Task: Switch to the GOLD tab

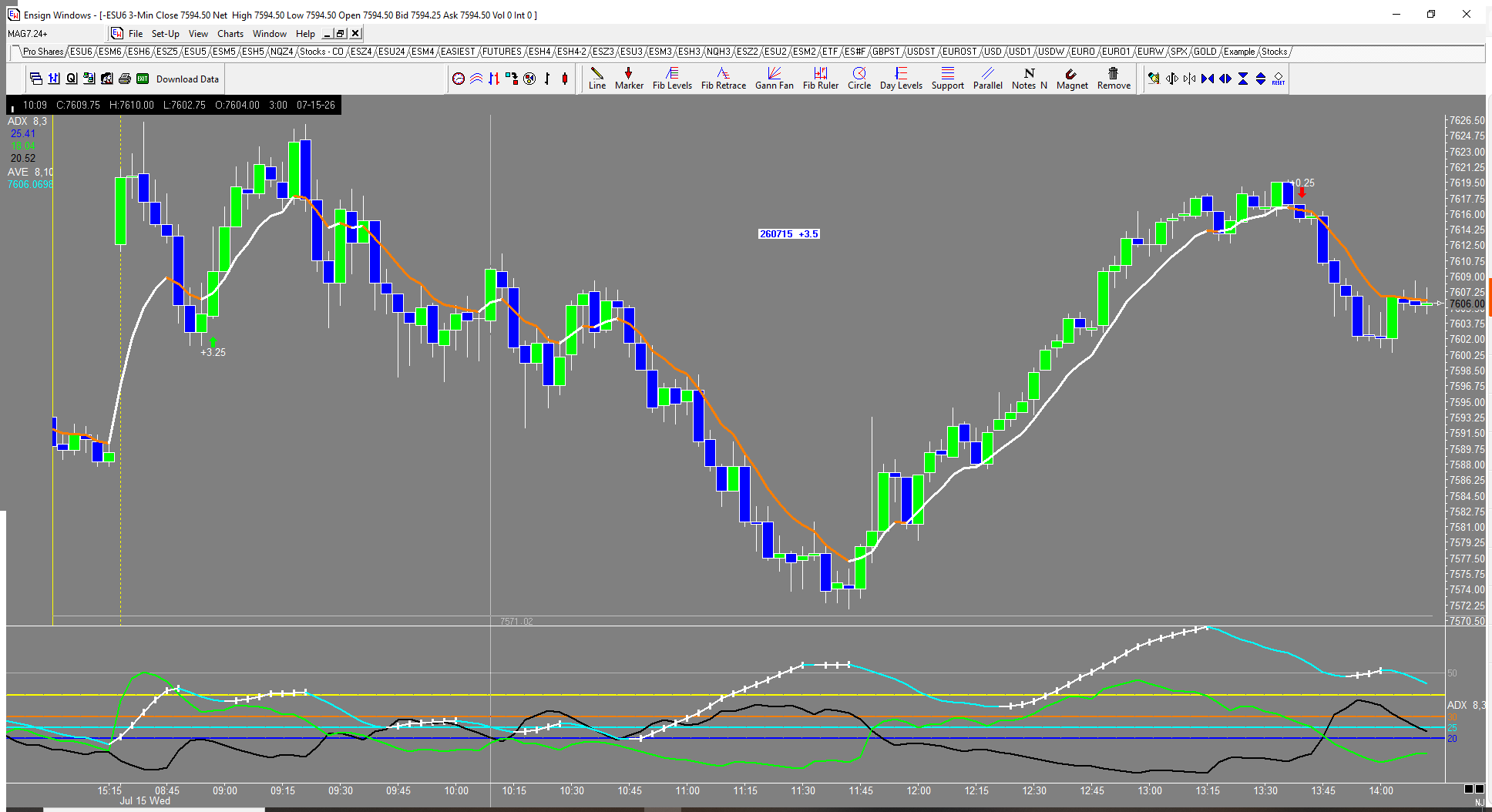Action: pos(1205,52)
